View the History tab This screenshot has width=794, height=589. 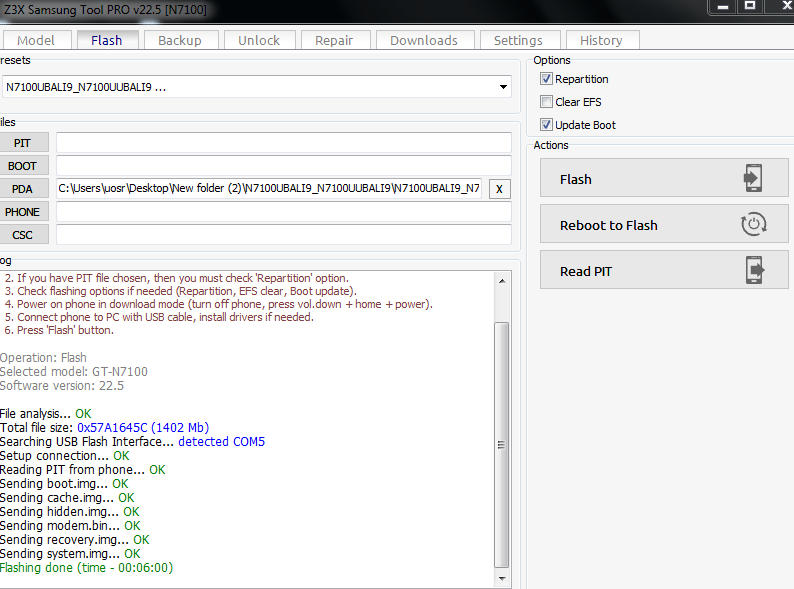coord(601,40)
